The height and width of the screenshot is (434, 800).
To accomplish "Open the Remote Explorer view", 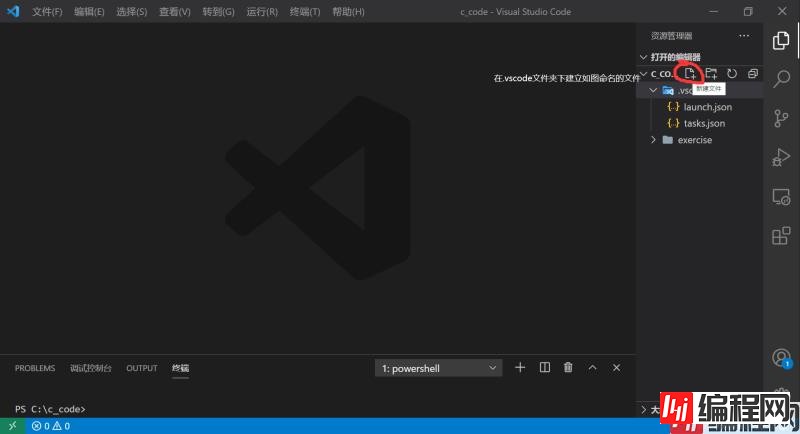I will (781, 196).
